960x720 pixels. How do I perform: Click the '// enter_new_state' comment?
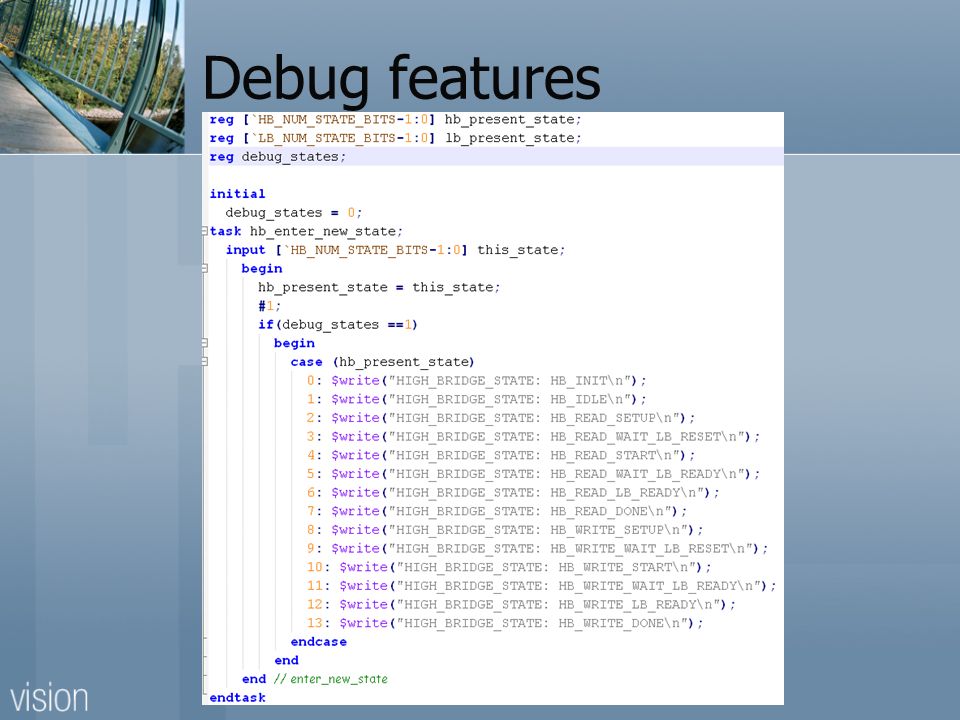point(331,679)
